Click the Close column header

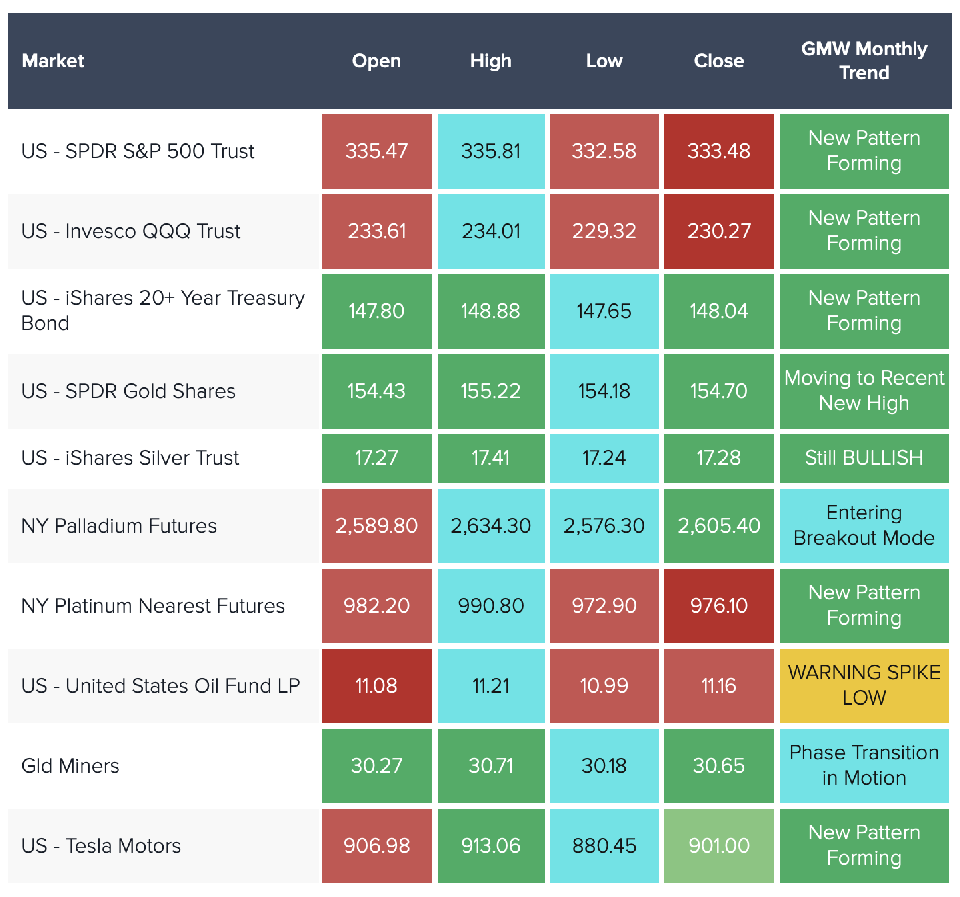click(x=718, y=61)
